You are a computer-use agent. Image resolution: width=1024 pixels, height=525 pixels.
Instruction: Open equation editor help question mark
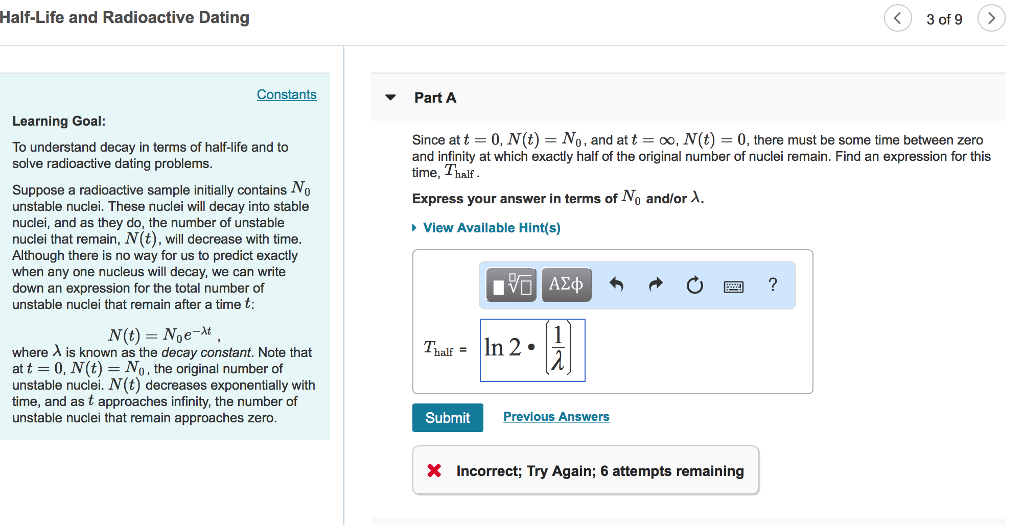(x=773, y=285)
